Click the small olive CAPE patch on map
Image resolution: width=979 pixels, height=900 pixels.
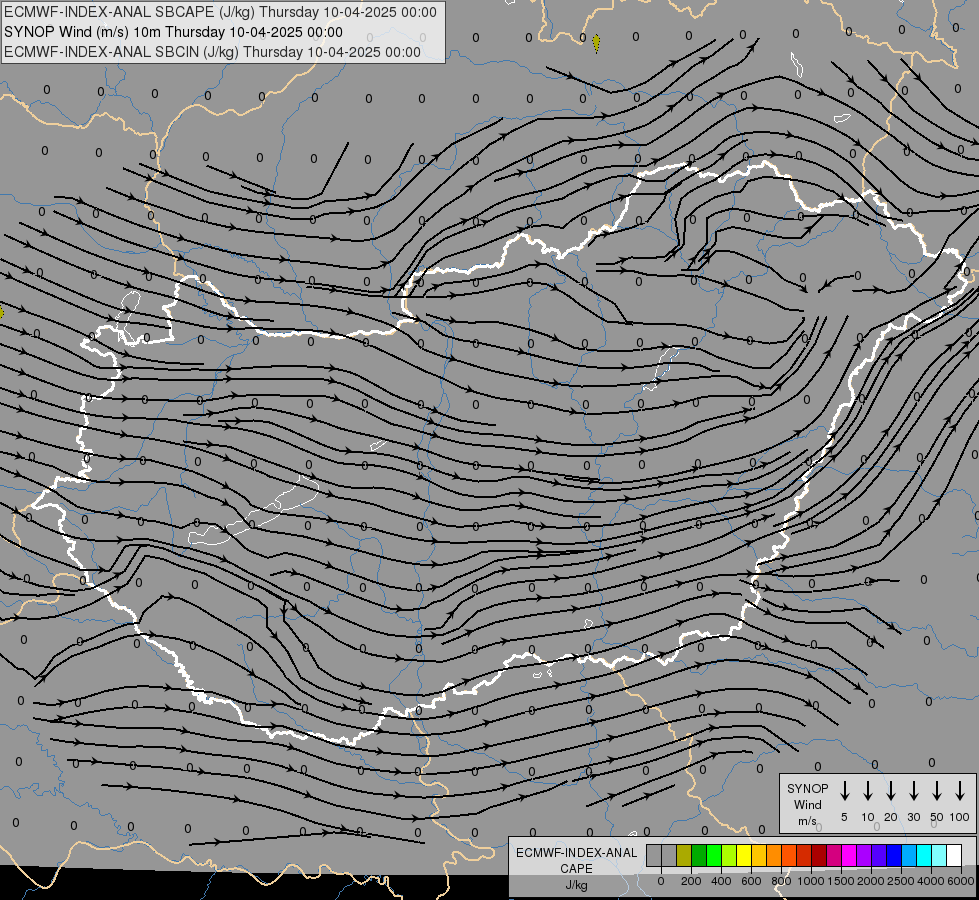[x=596, y=42]
